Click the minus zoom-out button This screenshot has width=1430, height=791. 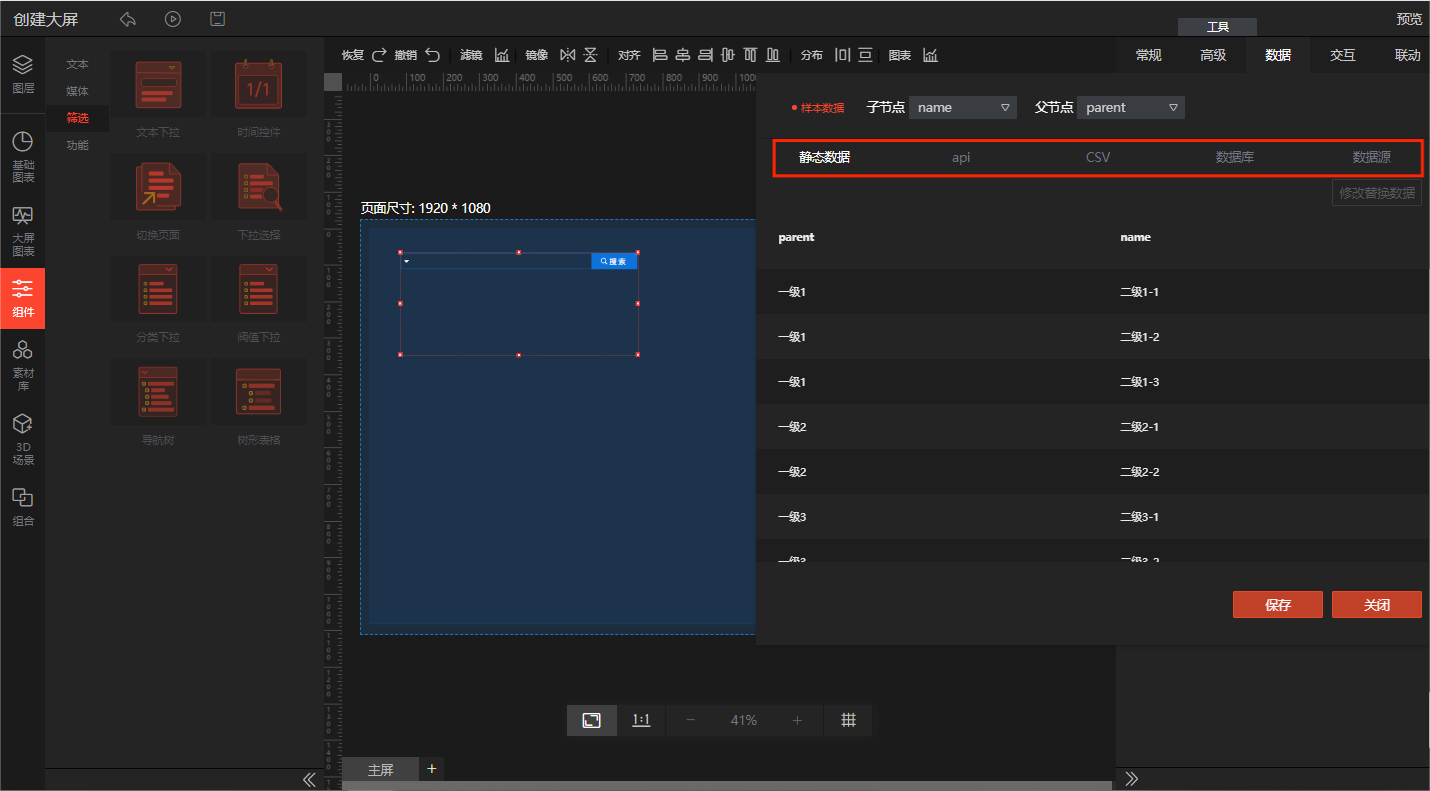click(x=690, y=720)
